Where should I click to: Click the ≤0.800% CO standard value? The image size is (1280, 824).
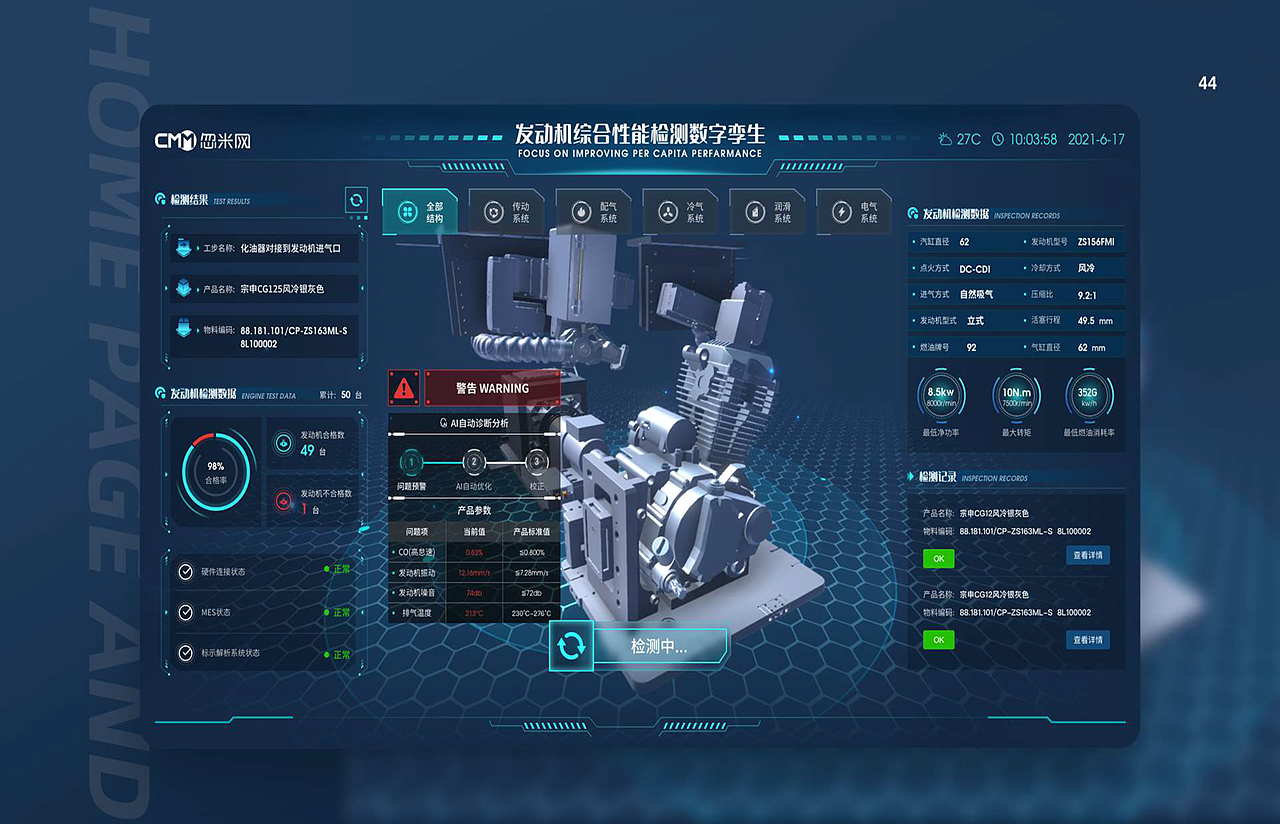point(531,552)
